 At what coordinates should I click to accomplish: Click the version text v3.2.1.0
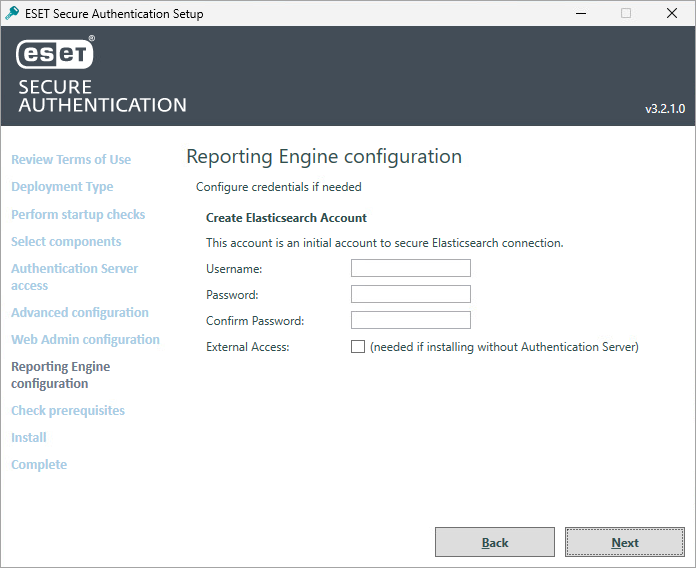point(665,109)
